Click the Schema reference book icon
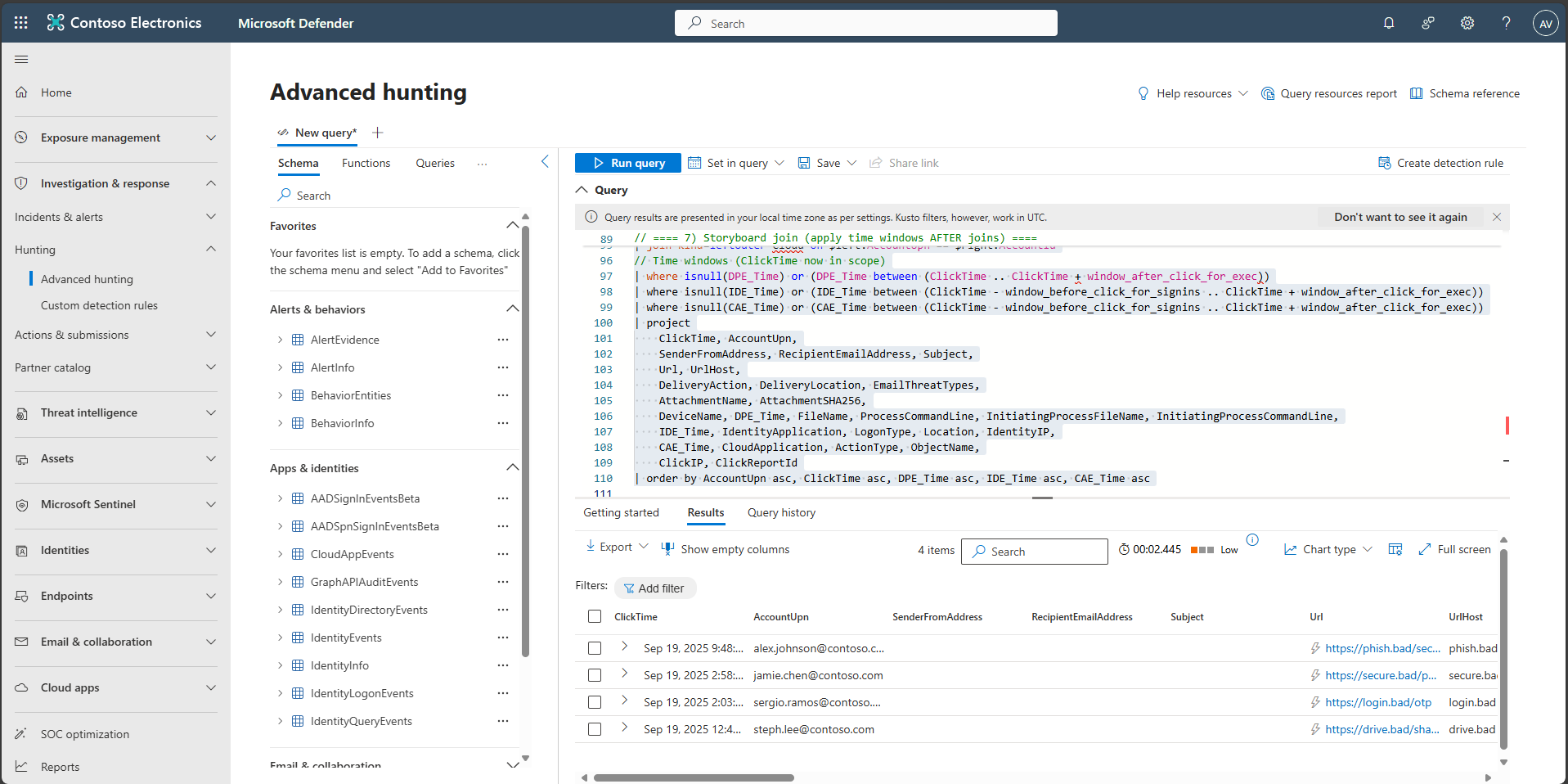Screen dimensions: 1568x784 pyautogui.click(x=1417, y=93)
